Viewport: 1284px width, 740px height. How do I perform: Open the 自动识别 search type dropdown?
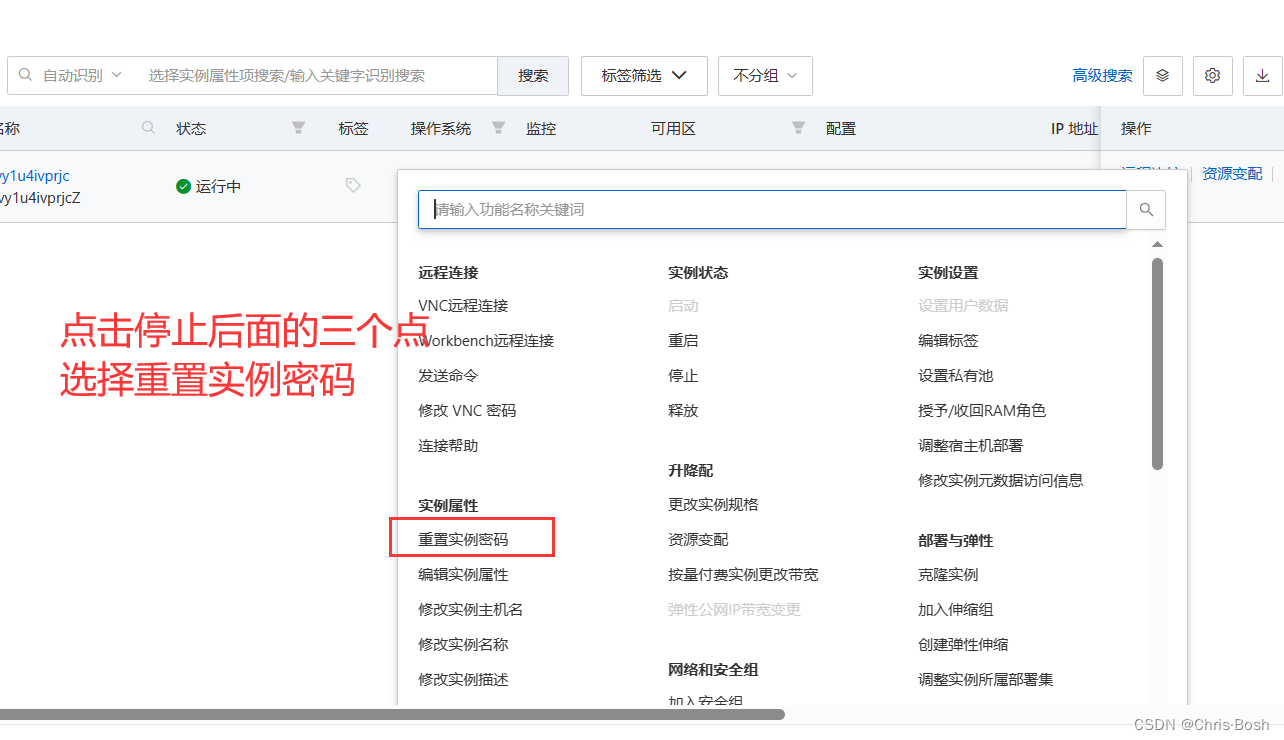tap(82, 75)
